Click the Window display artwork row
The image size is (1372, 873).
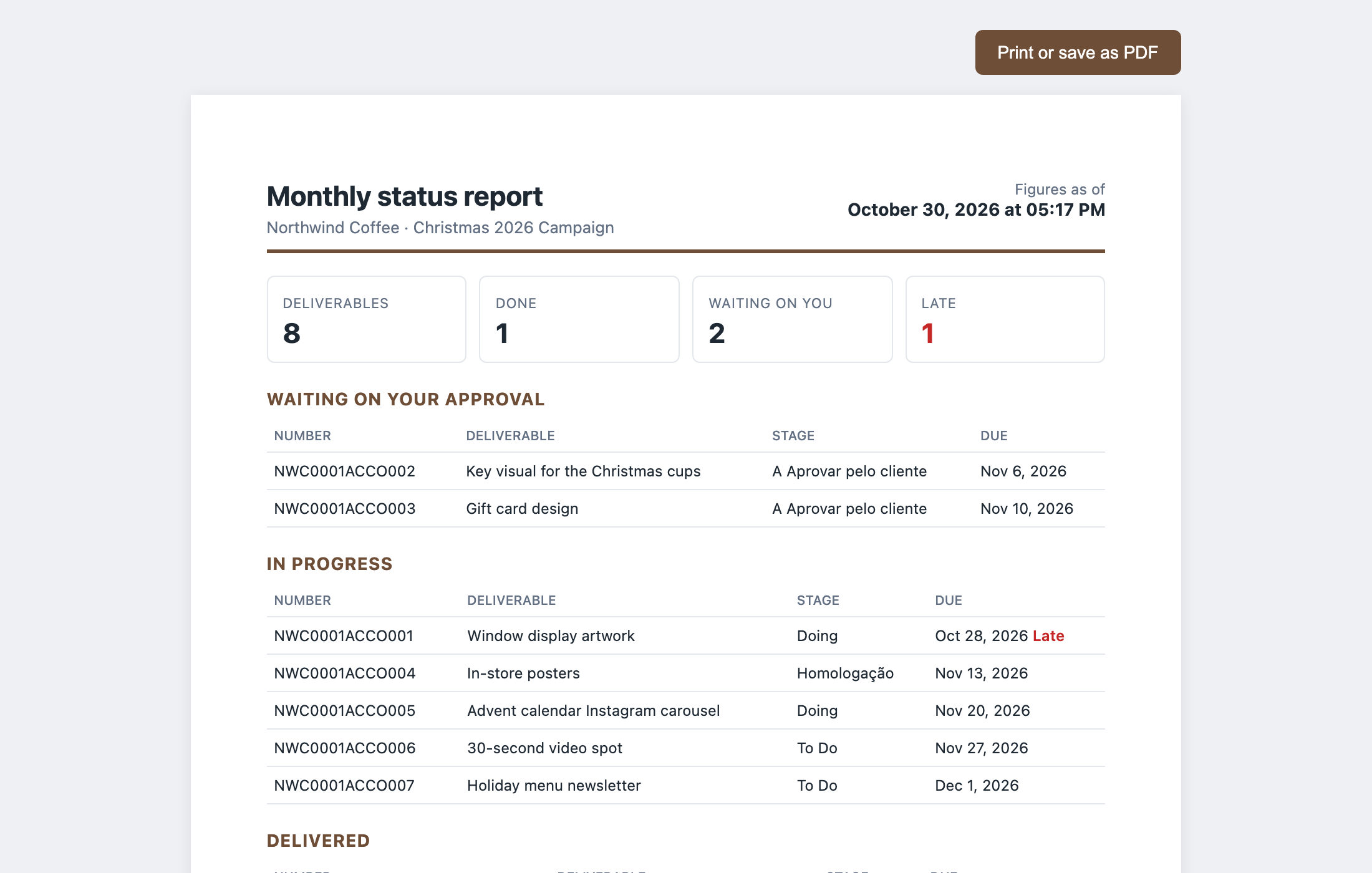(686, 636)
